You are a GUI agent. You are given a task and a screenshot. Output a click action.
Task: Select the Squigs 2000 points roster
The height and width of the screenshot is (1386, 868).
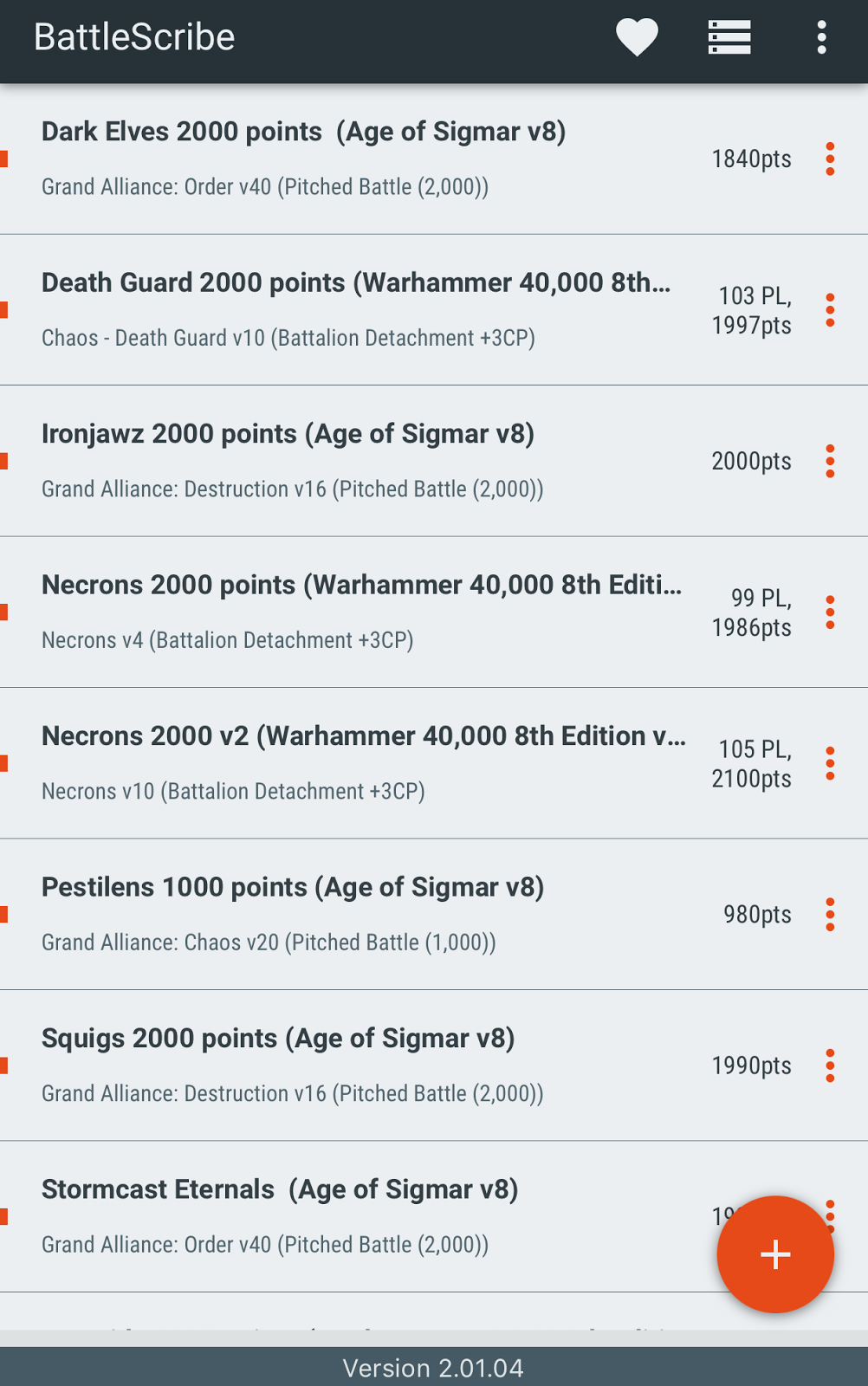[347, 1065]
